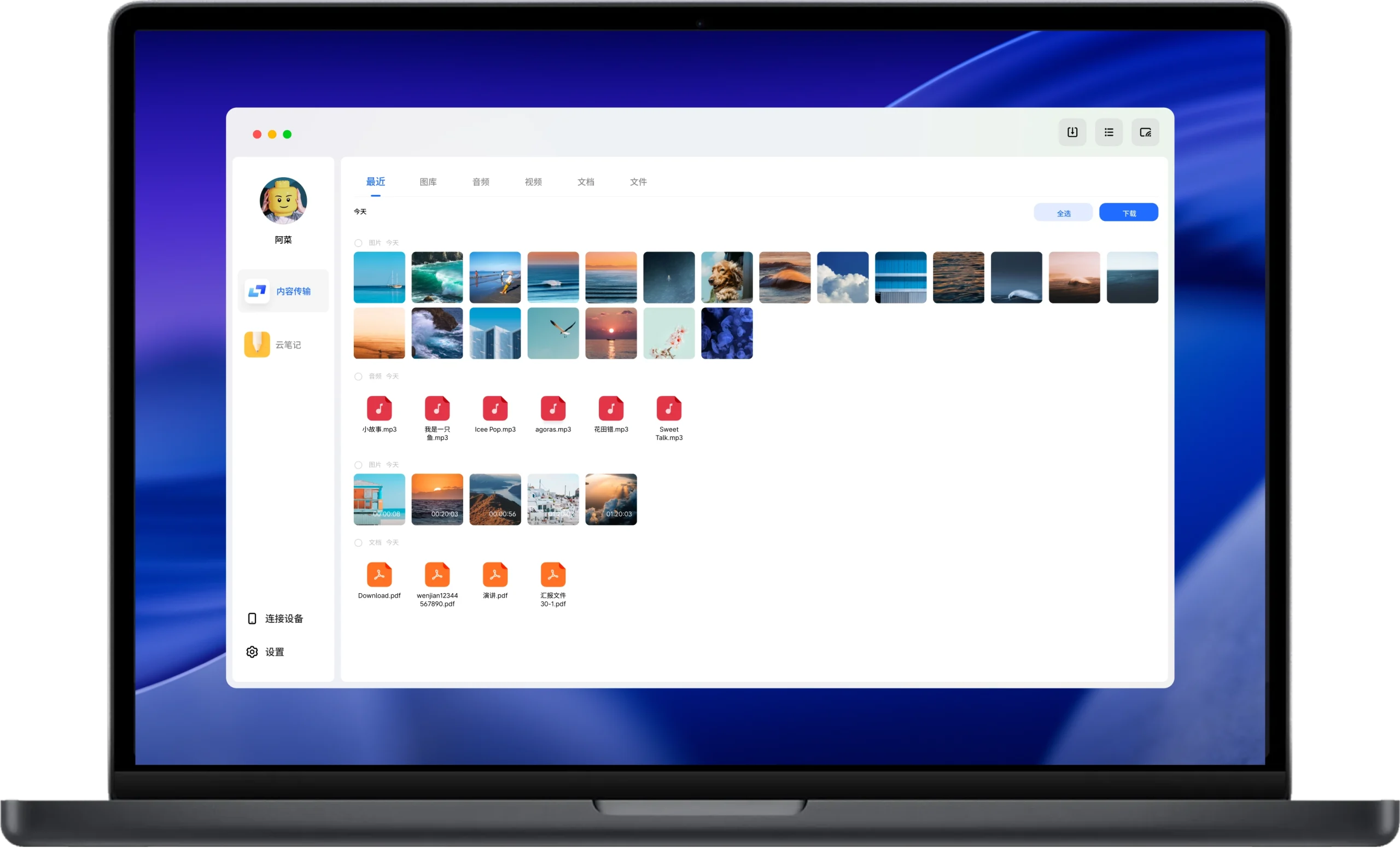Click the blue 下载 button
1400x854 pixels.
point(1128,213)
